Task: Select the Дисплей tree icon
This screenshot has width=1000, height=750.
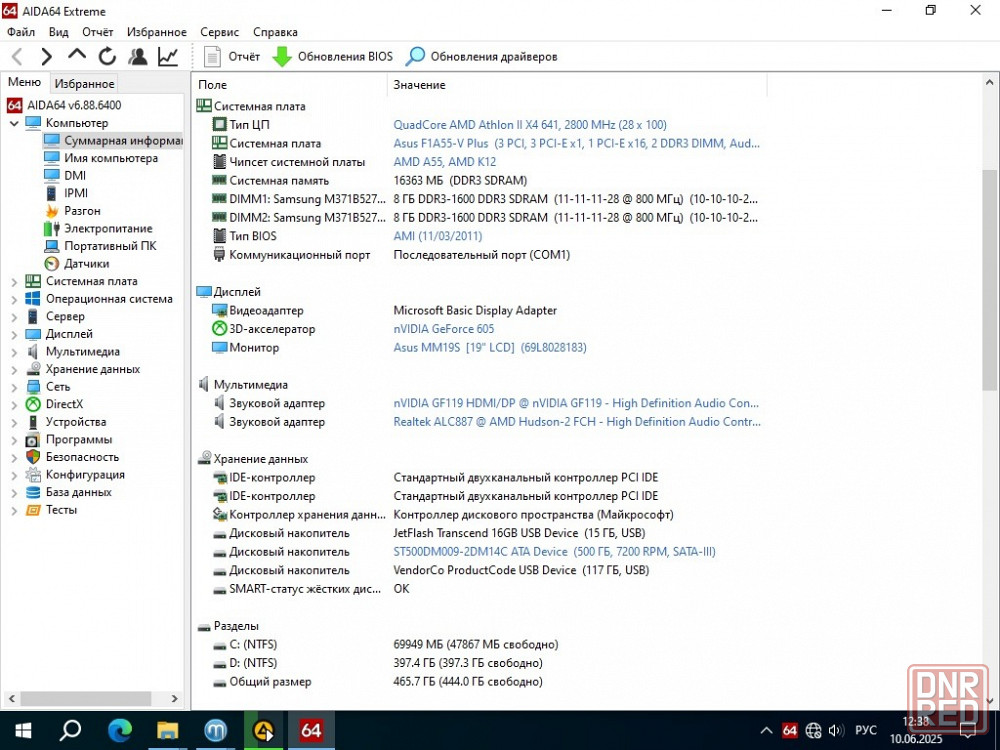Action: (x=33, y=334)
